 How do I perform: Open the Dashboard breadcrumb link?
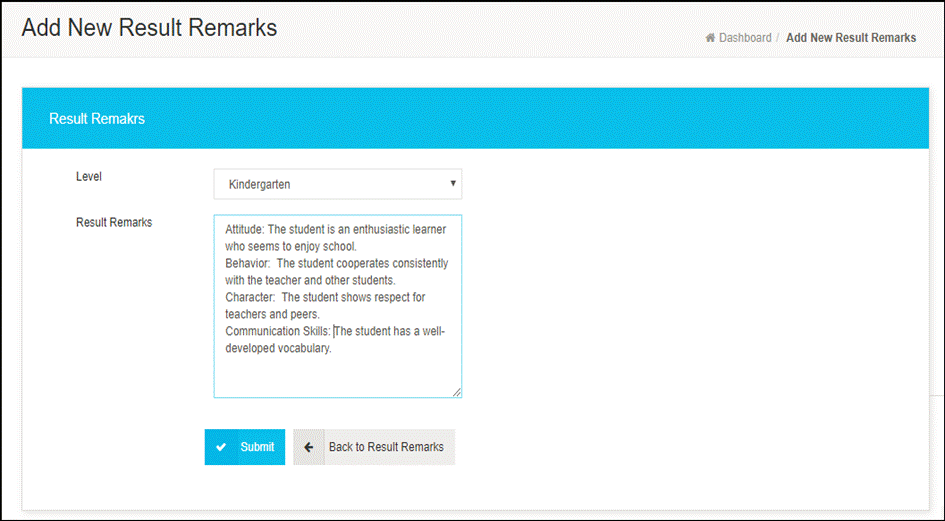pyautogui.click(x=745, y=37)
